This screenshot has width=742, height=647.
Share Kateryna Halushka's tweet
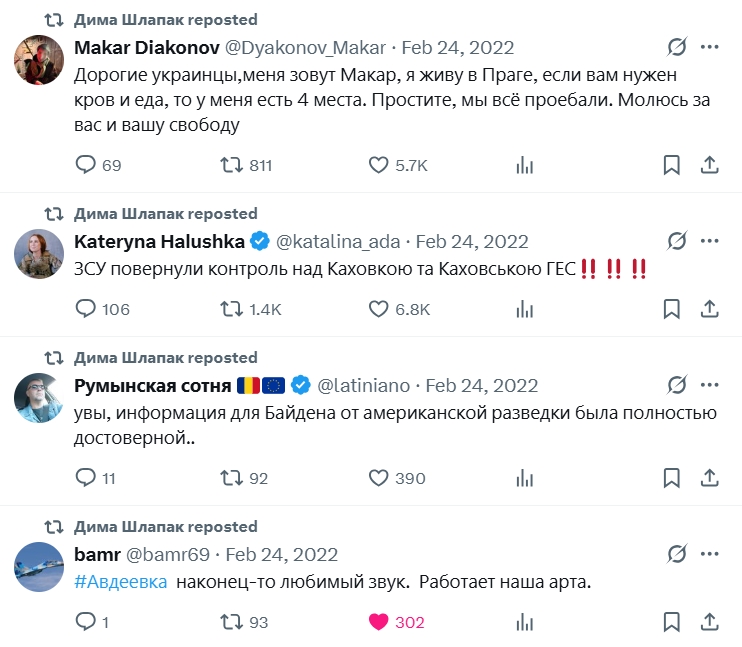point(708,309)
